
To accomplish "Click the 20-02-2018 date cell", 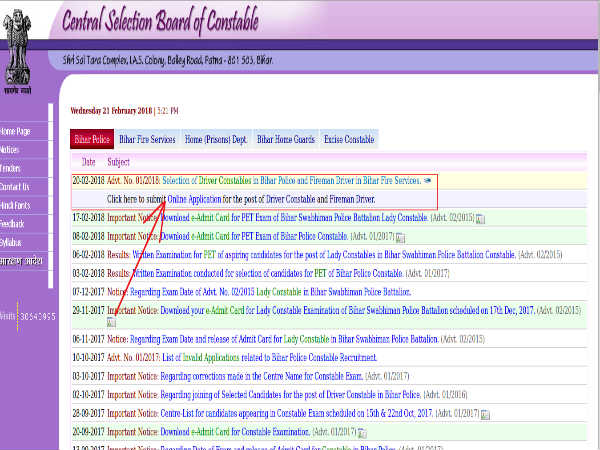I will [88, 181].
